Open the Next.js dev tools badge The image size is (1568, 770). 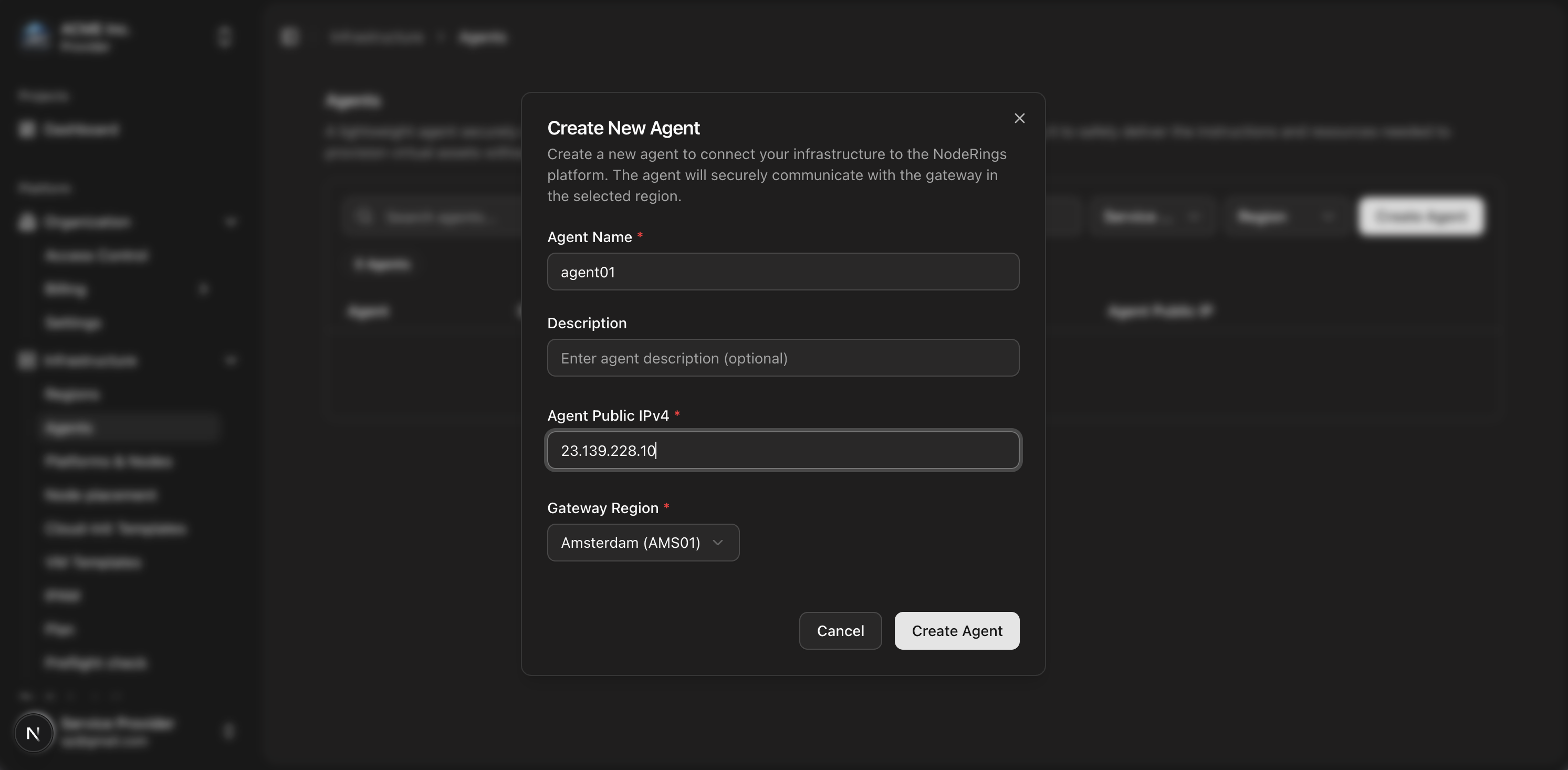(34, 733)
